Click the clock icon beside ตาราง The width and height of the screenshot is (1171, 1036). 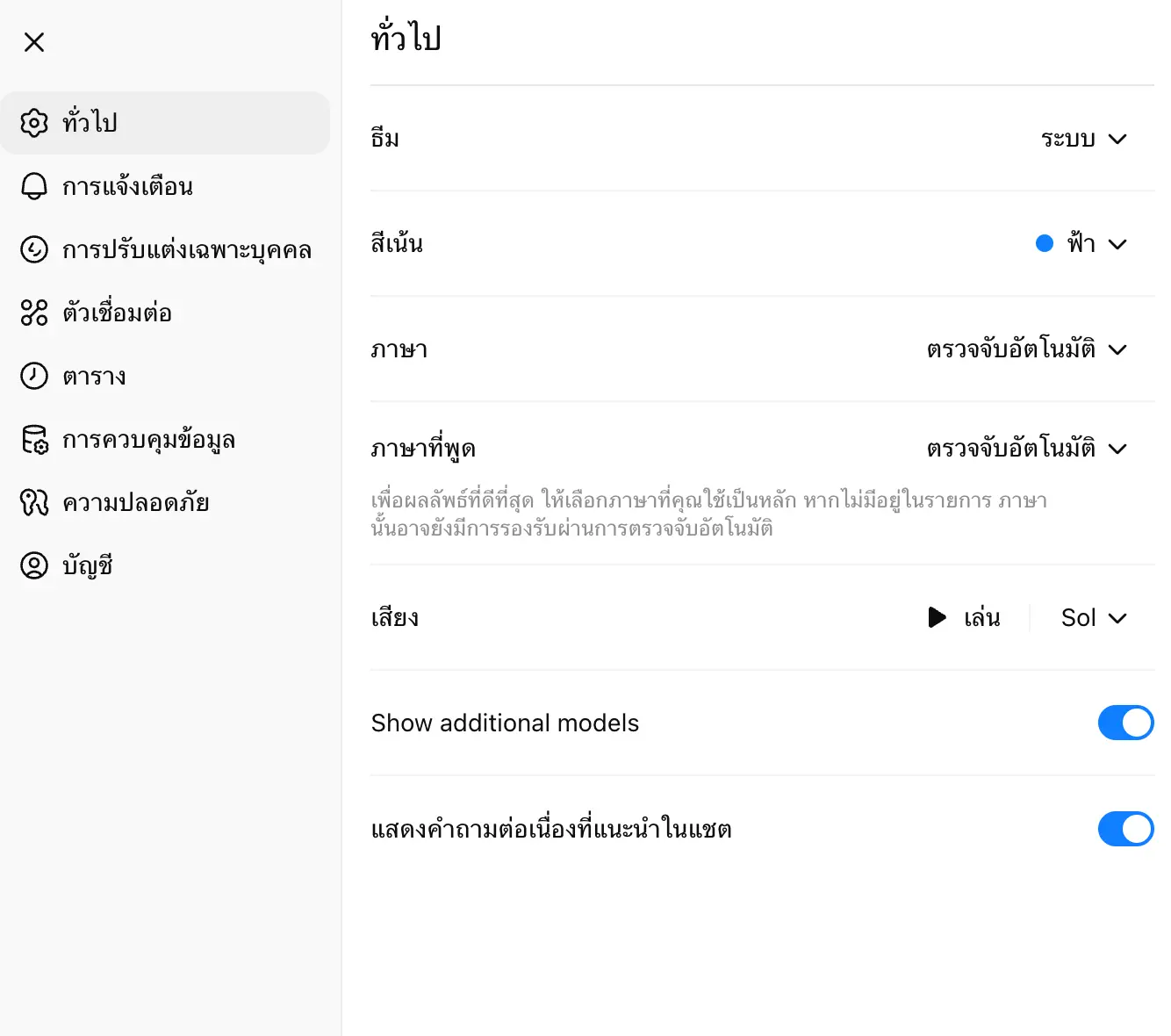click(34, 376)
